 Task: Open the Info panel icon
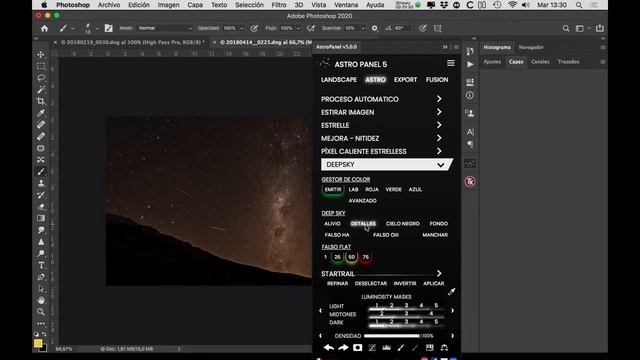point(470,95)
